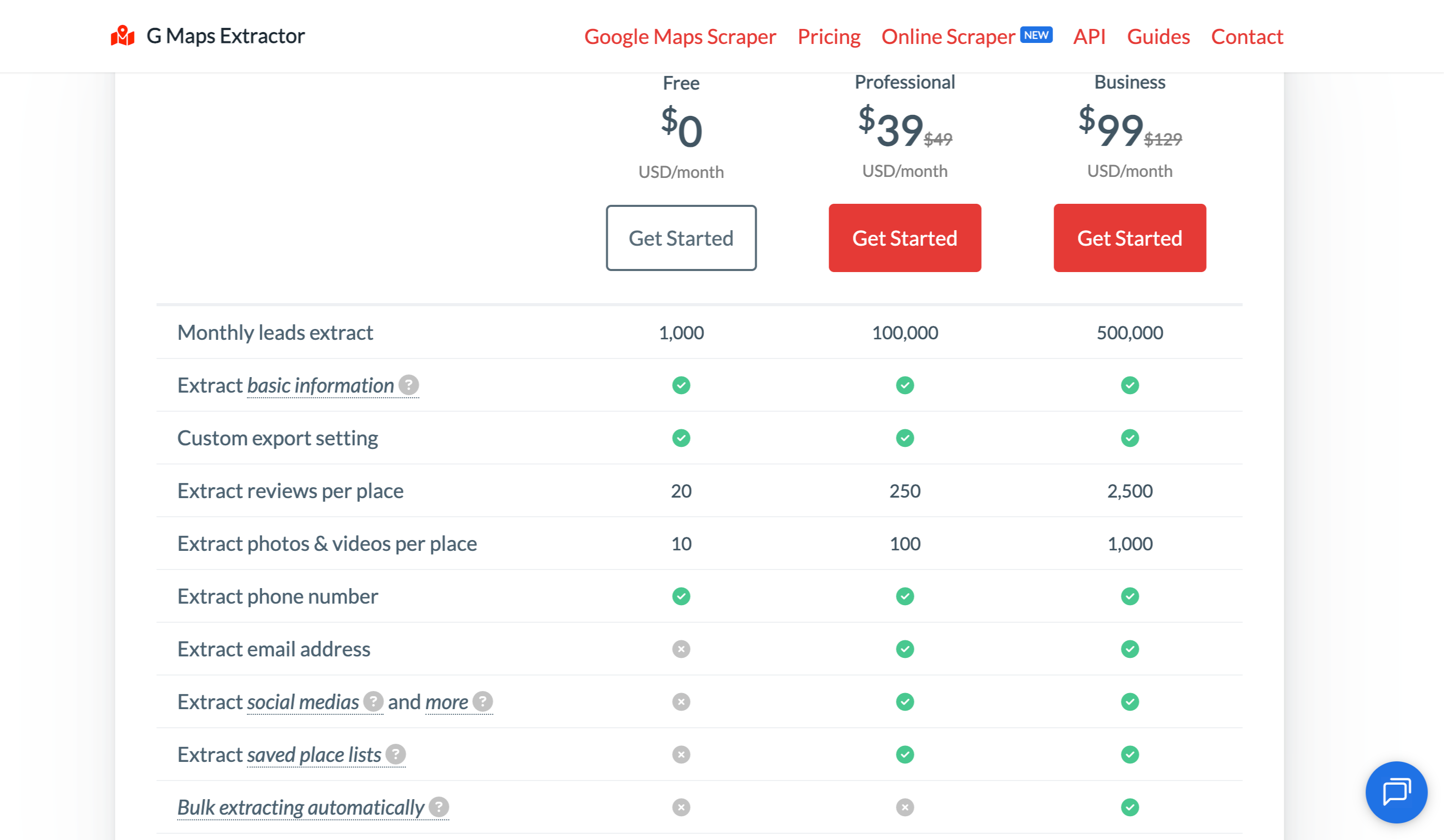Viewport: 1444px width, 840px height.
Task: Click Free plan cross for social medias
Action: click(x=681, y=701)
